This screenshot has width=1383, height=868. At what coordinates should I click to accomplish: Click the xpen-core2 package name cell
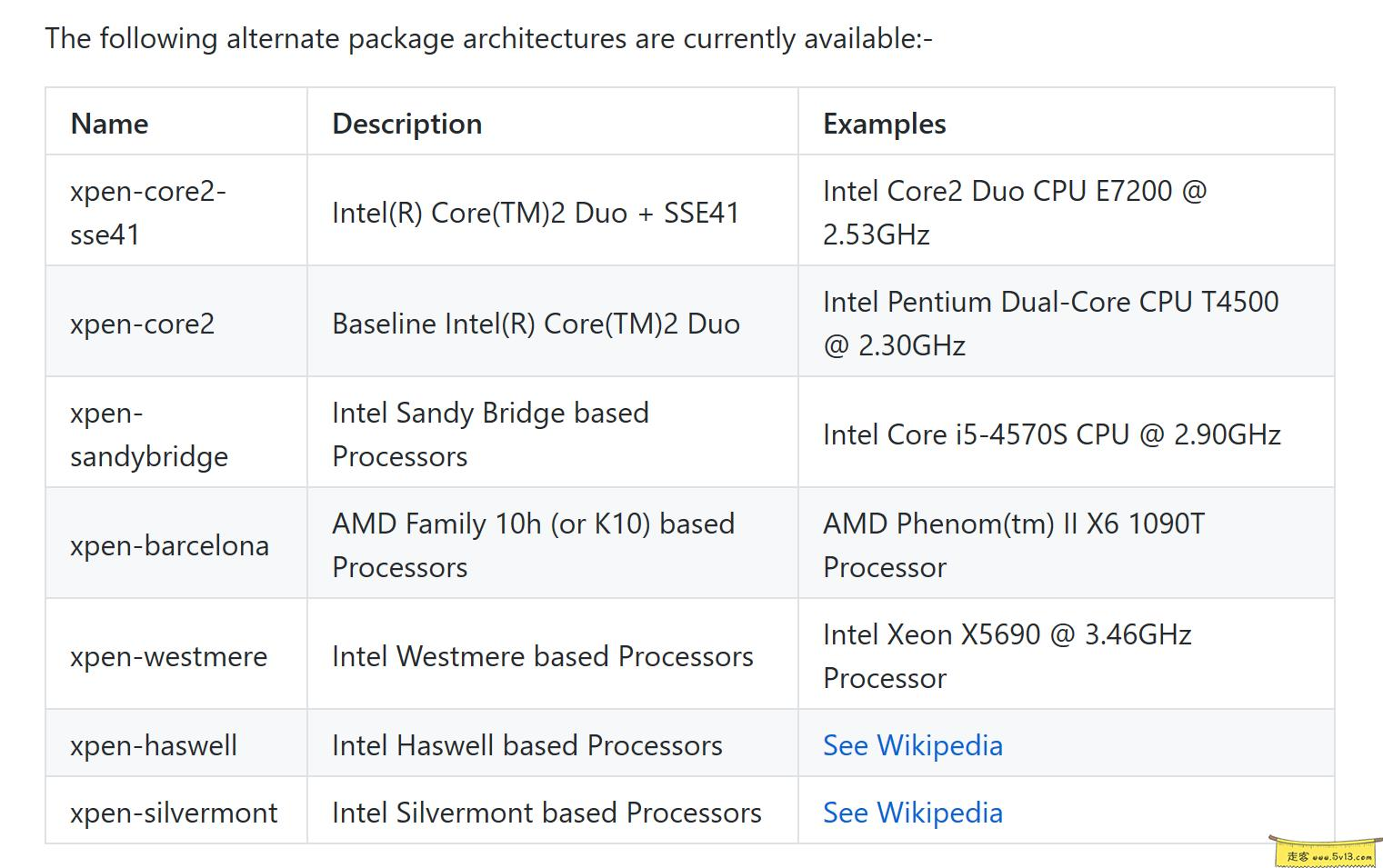pos(142,324)
